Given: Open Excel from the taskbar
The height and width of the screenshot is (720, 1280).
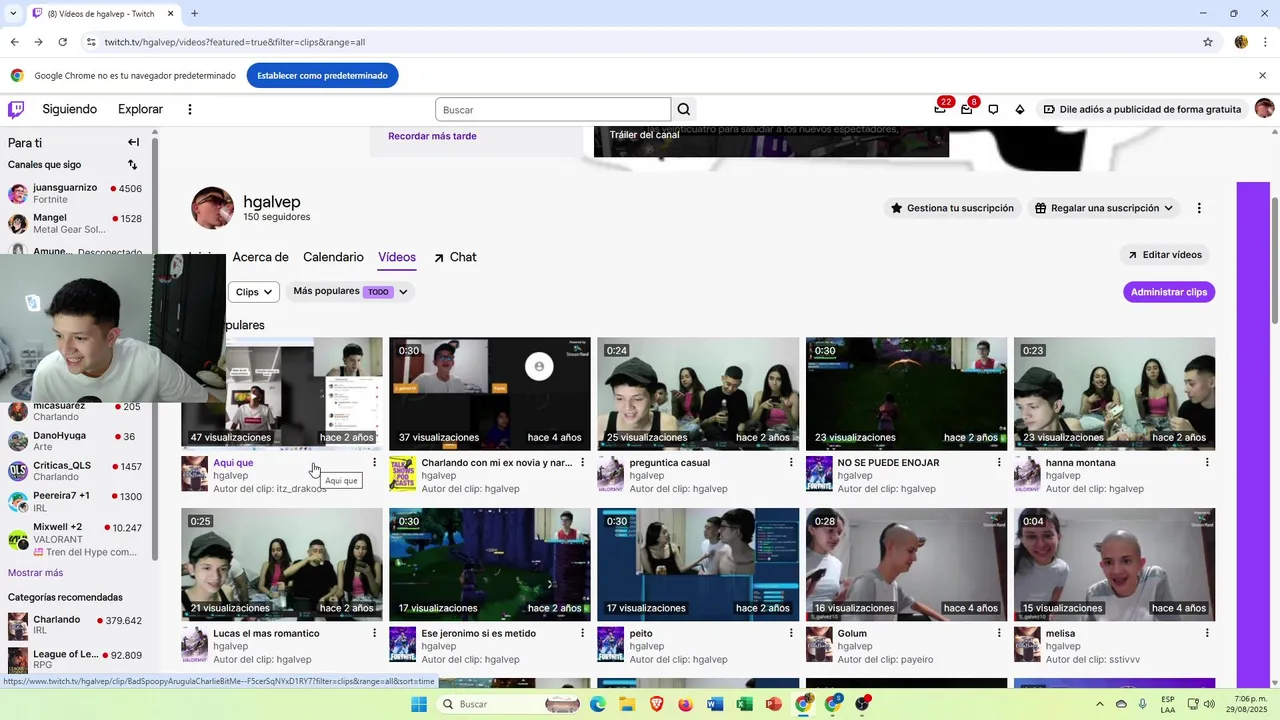Looking at the screenshot, I should pyautogui.click(x=744, y=704).
